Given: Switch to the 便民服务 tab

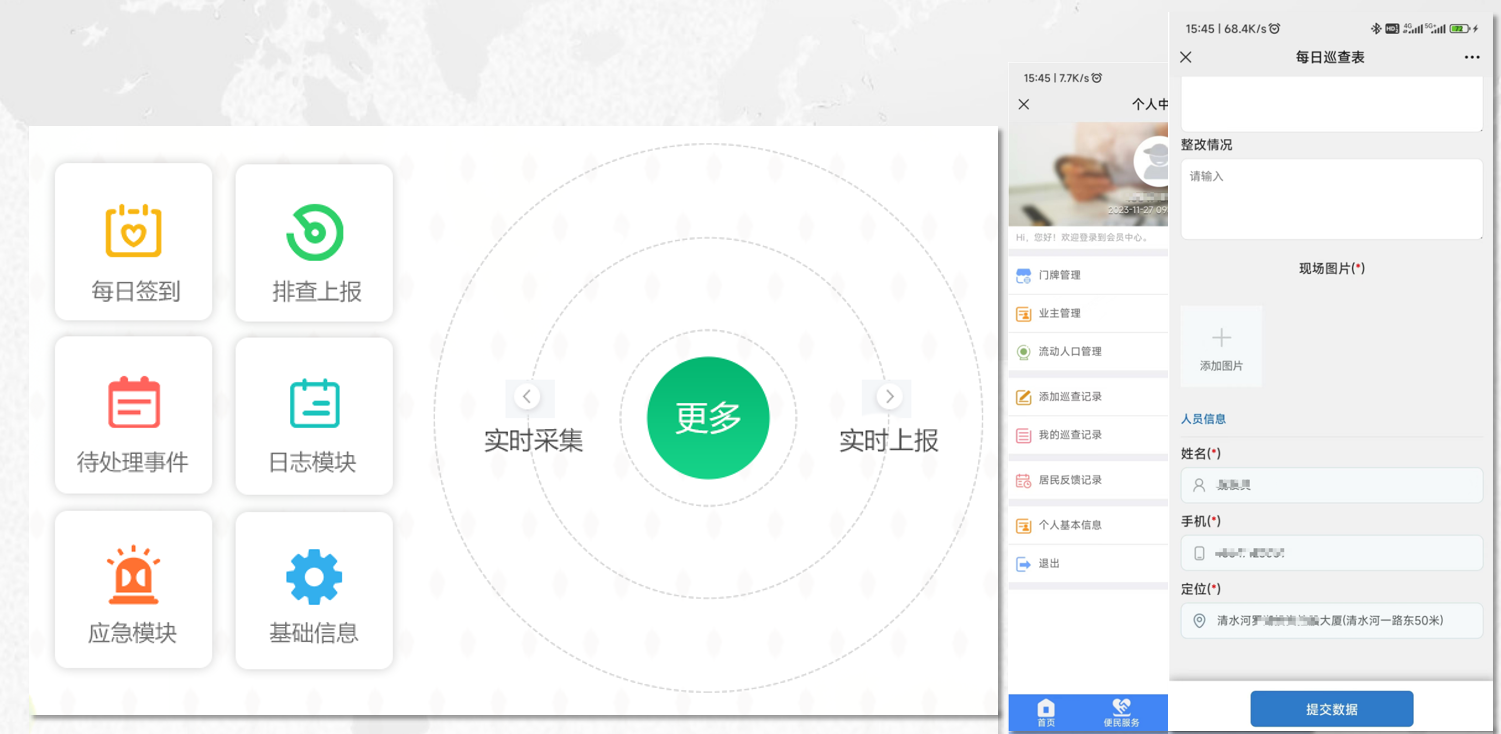Looking at the screenshot, I should [1121, 712].
